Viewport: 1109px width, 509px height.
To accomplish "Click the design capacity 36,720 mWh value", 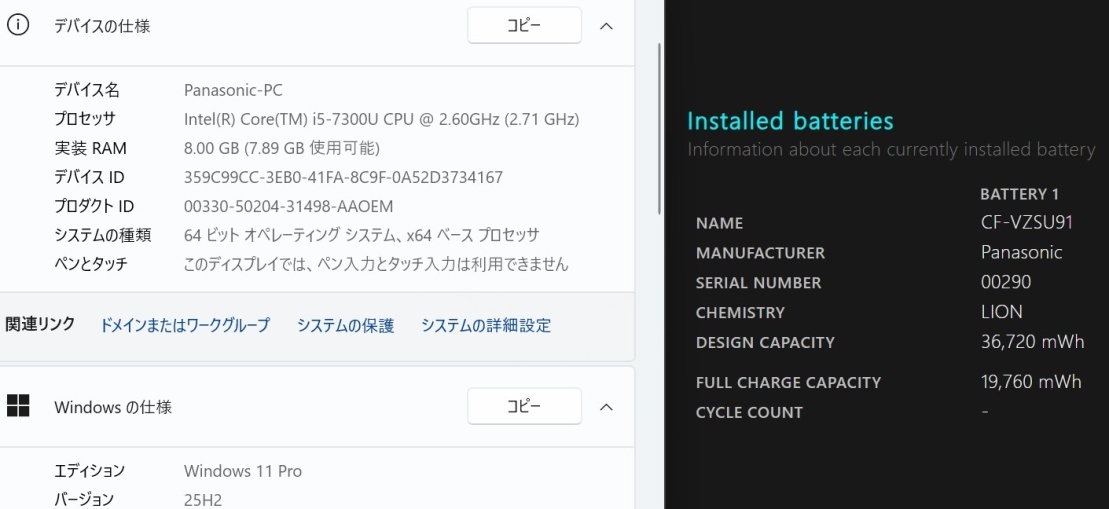I will point(1032,342).
